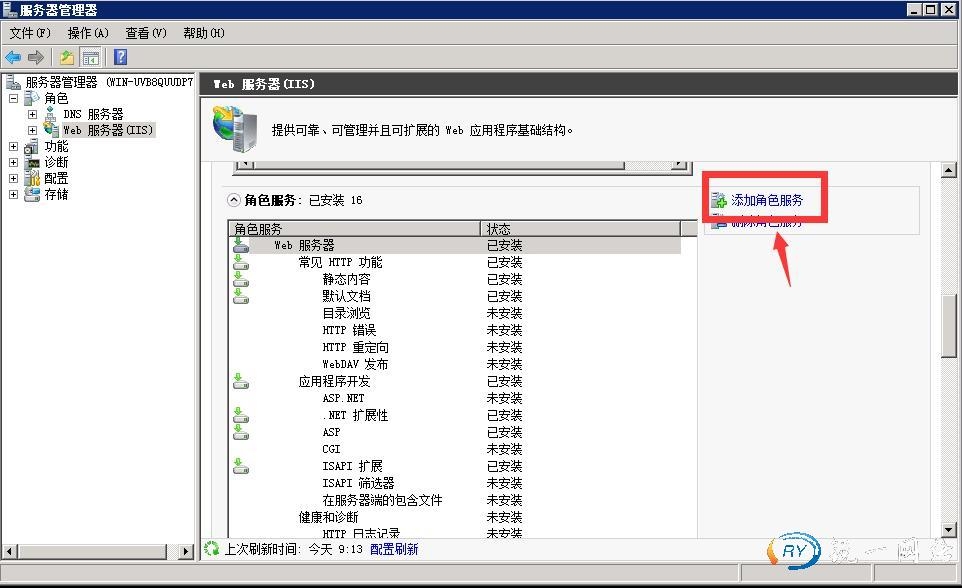Screen dimensions: 962x588
Task: Open help via the question mark icon
Action: (120, 57)
